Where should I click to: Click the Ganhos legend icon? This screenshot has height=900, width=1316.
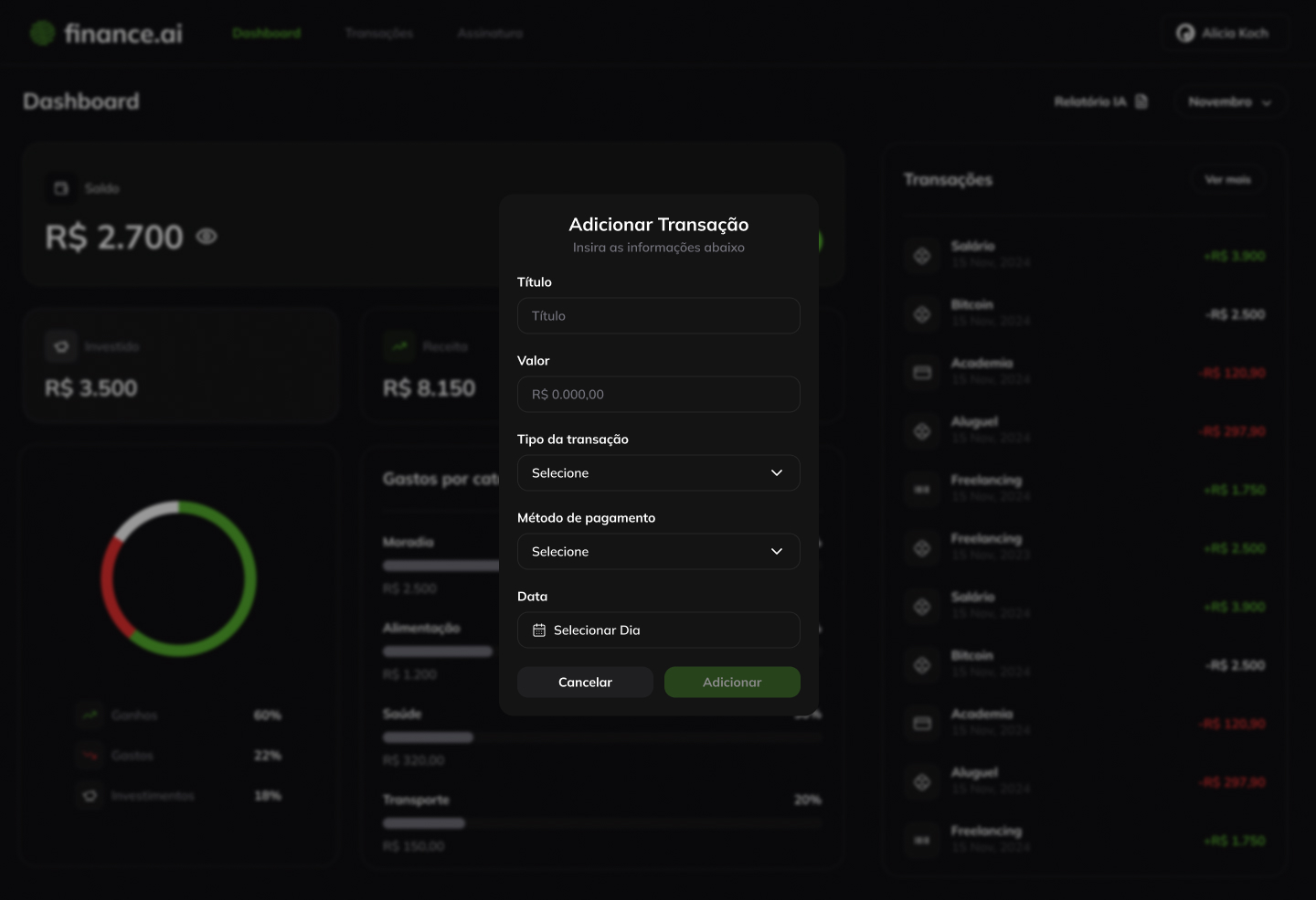[x=90, y=715]
